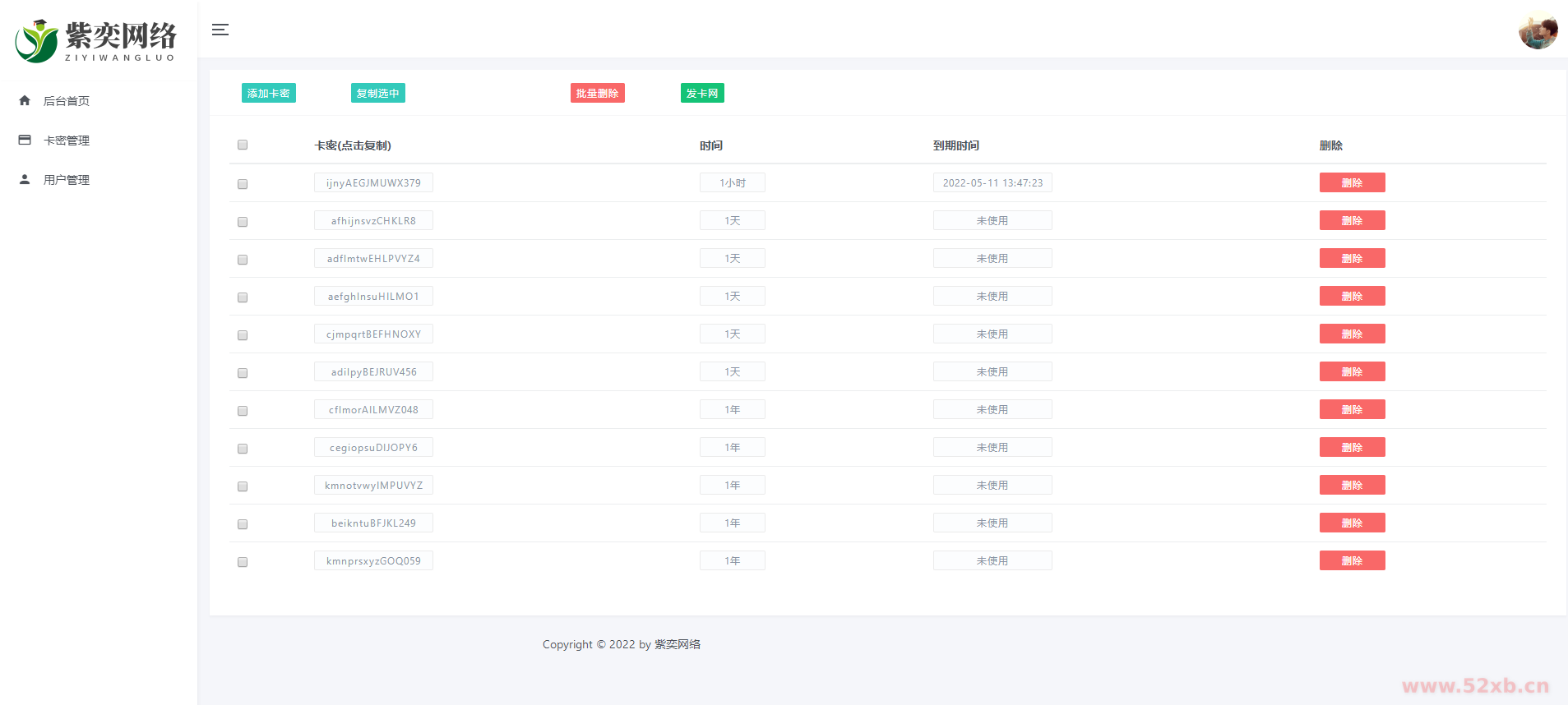The width and height of the screenshot is (1568, 705).
Task: Click the 添加卡密 button
Action: pyautogui.click(x=269, y=93)
